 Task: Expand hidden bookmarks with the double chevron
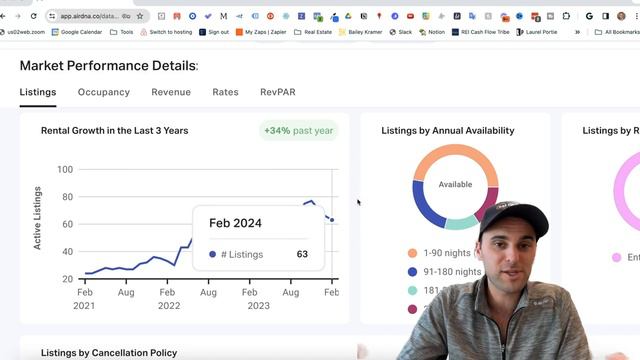tap(577, 32)
